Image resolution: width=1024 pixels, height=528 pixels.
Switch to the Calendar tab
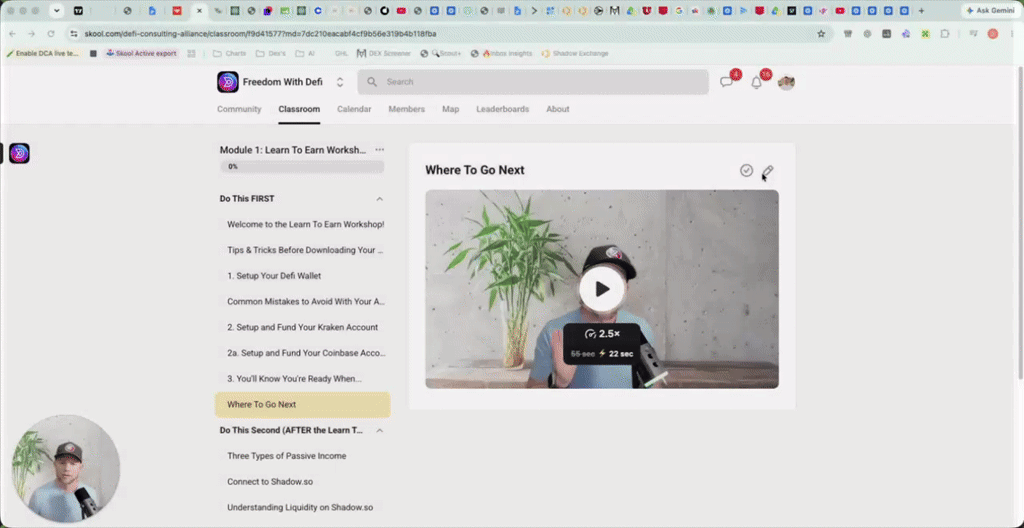pyautogui.click(x=354, y=109)
